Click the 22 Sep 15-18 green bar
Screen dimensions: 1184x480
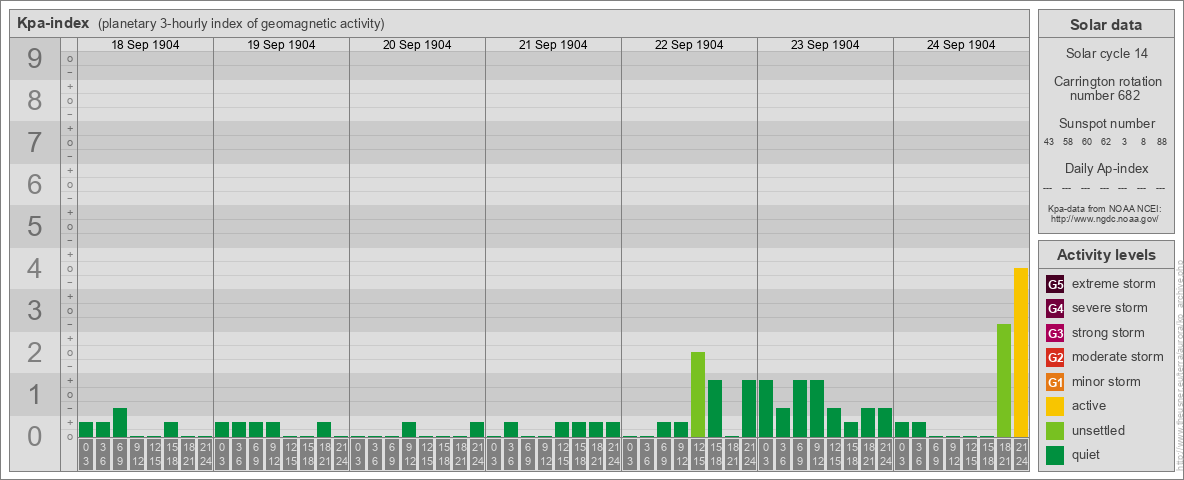tap(714, 408)
